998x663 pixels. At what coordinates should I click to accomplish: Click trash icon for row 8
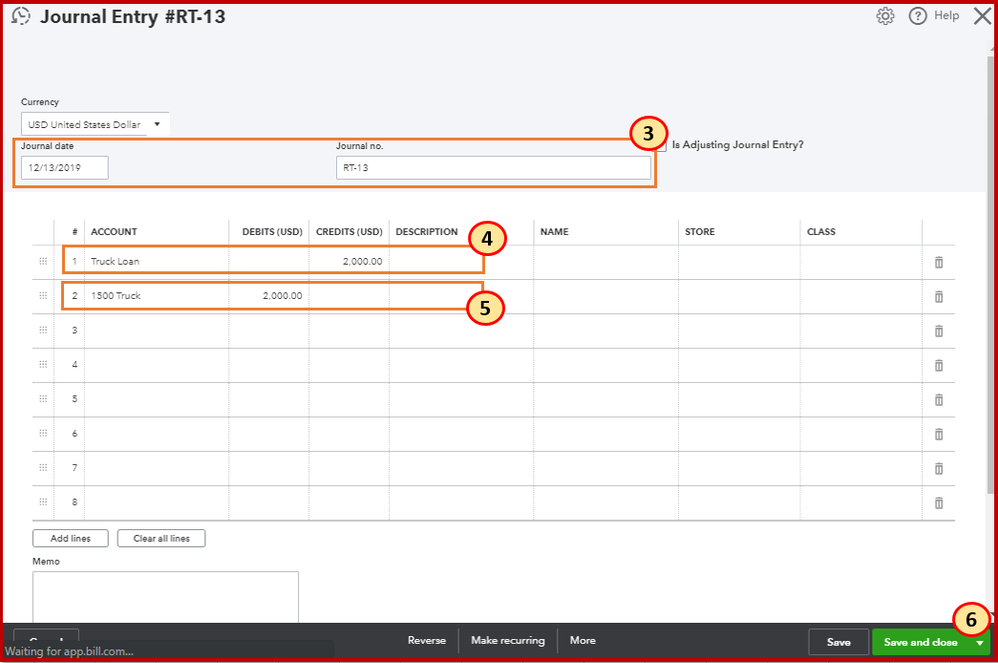[938, 503]
